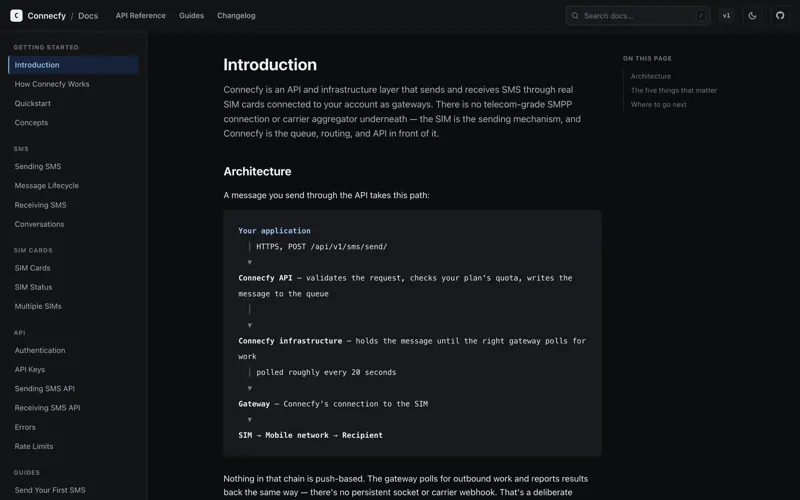Click the bold 'Gateway' label in the diagram
Viewport: 800px width, 500px height.
[254, 404]
